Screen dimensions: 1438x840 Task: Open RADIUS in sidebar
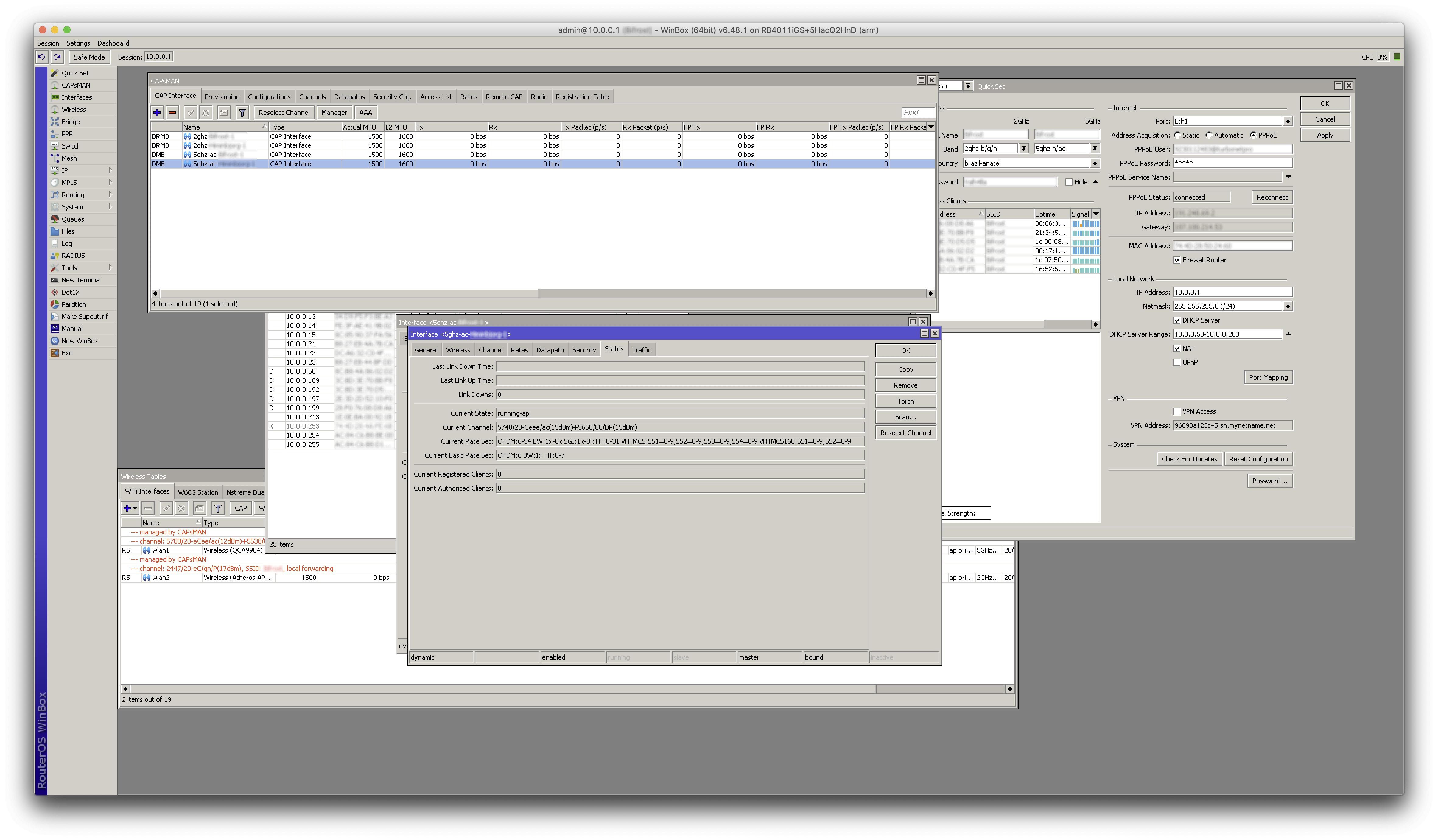[73, 256]
